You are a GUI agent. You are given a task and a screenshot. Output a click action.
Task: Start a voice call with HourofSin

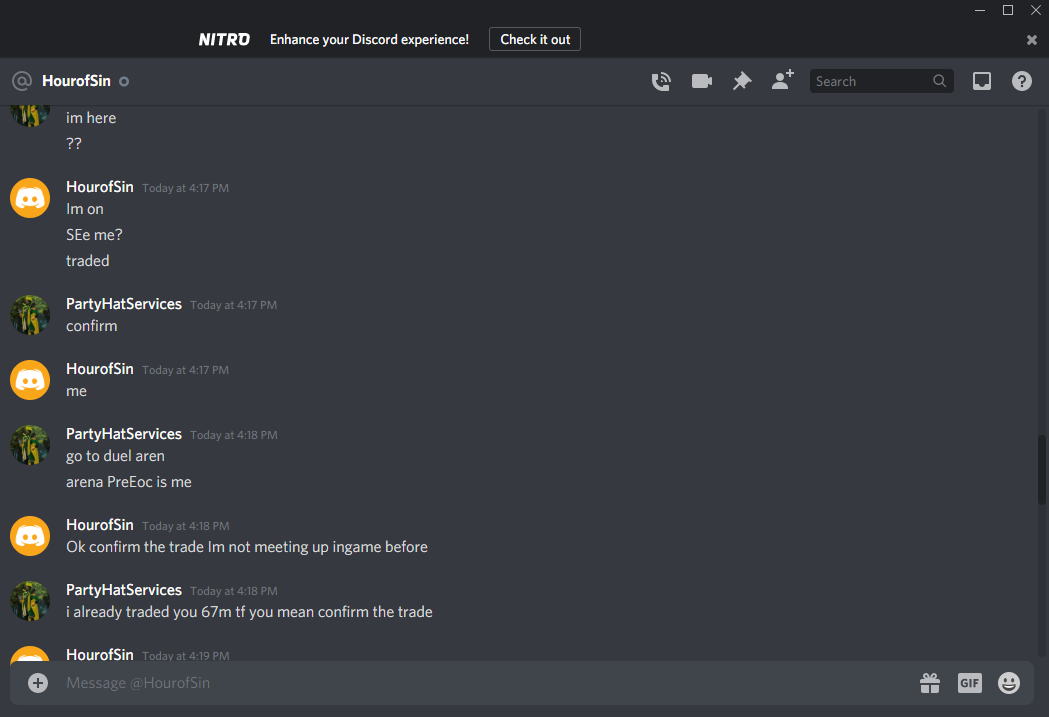pyautogui.click(x=661, y=81)
